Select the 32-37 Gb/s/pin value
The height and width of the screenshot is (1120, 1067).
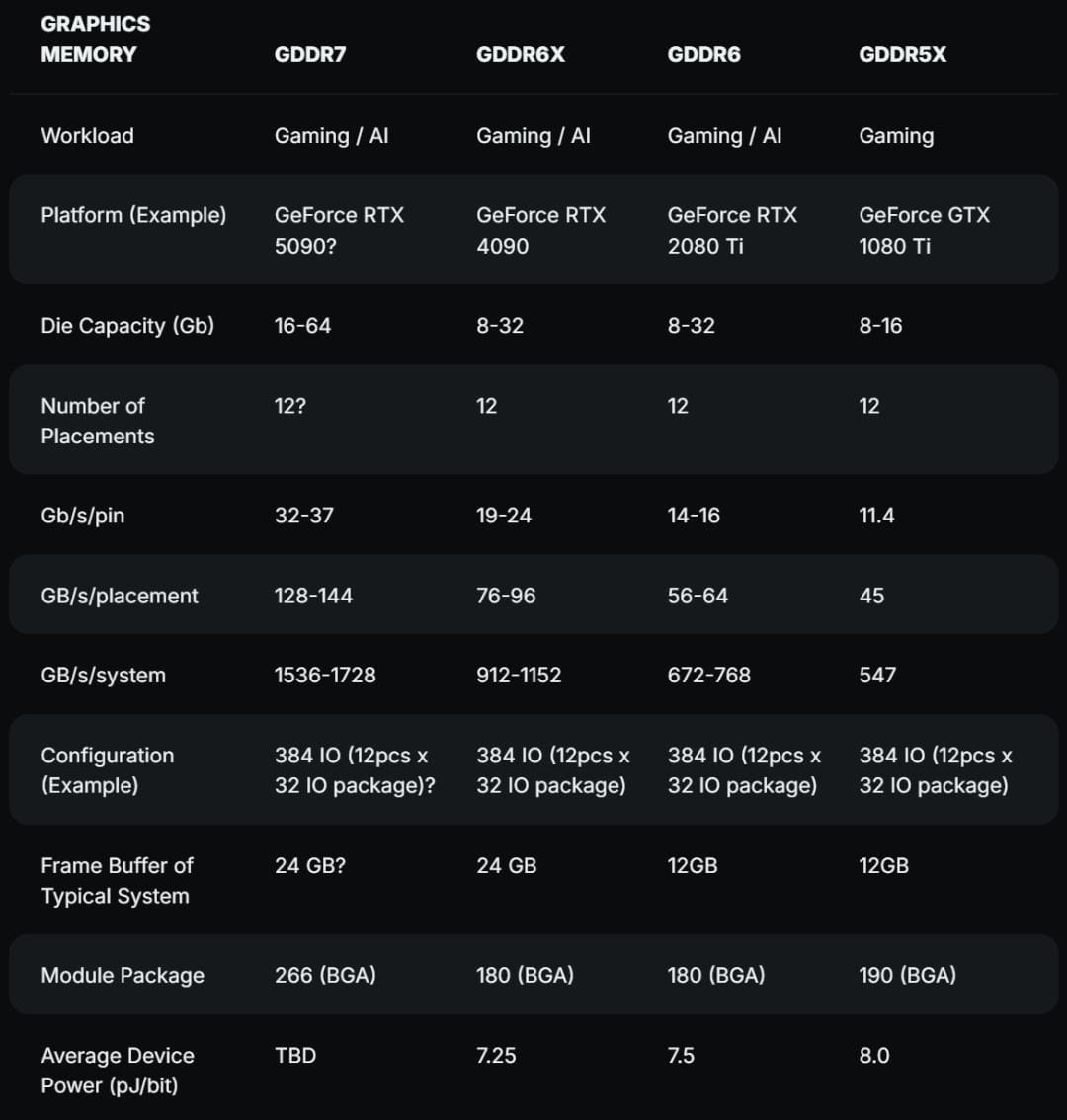[x=304, y=515]
